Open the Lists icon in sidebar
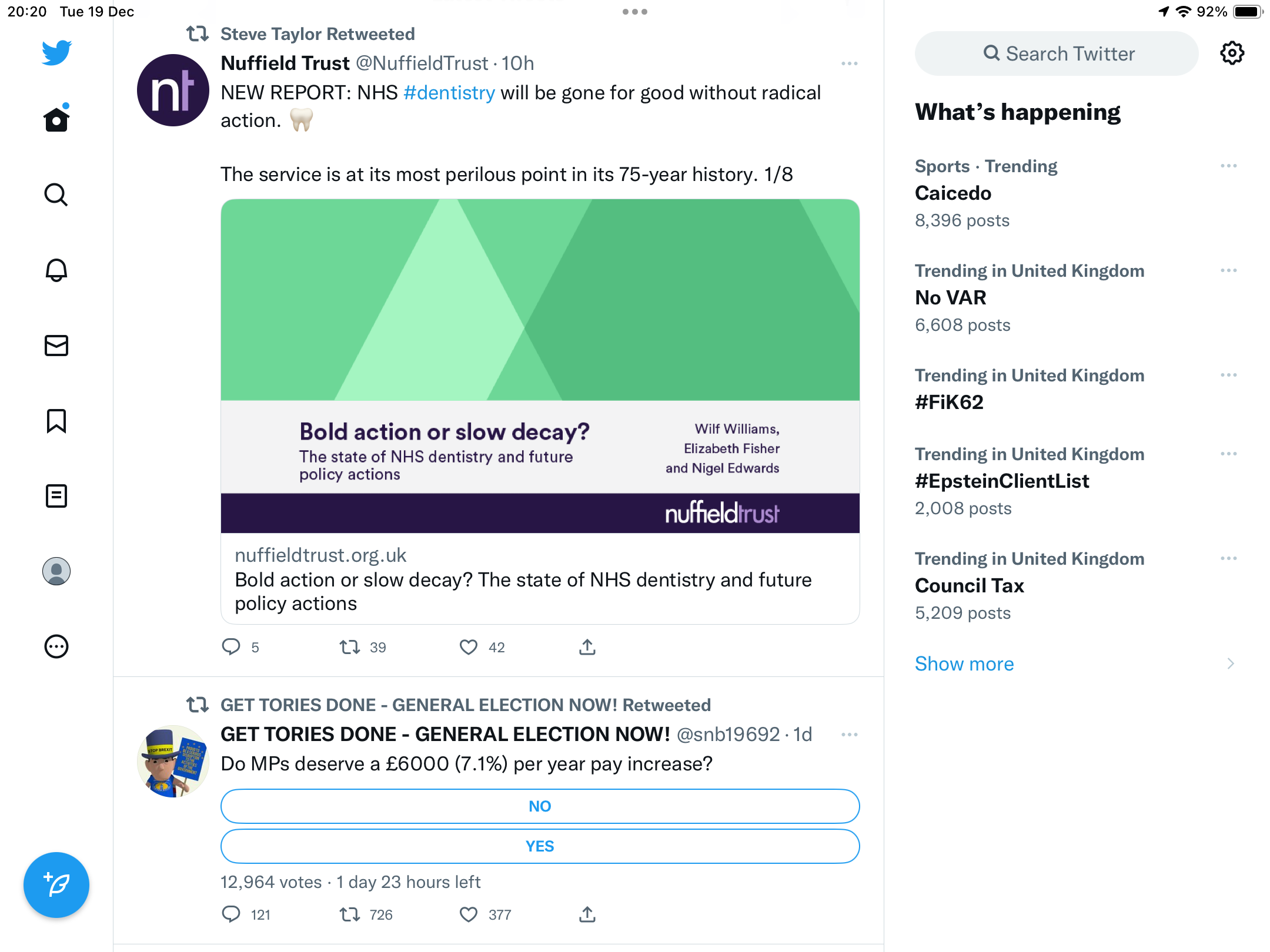This screenshot has height=952, width=1270. [x=56, y=496]
